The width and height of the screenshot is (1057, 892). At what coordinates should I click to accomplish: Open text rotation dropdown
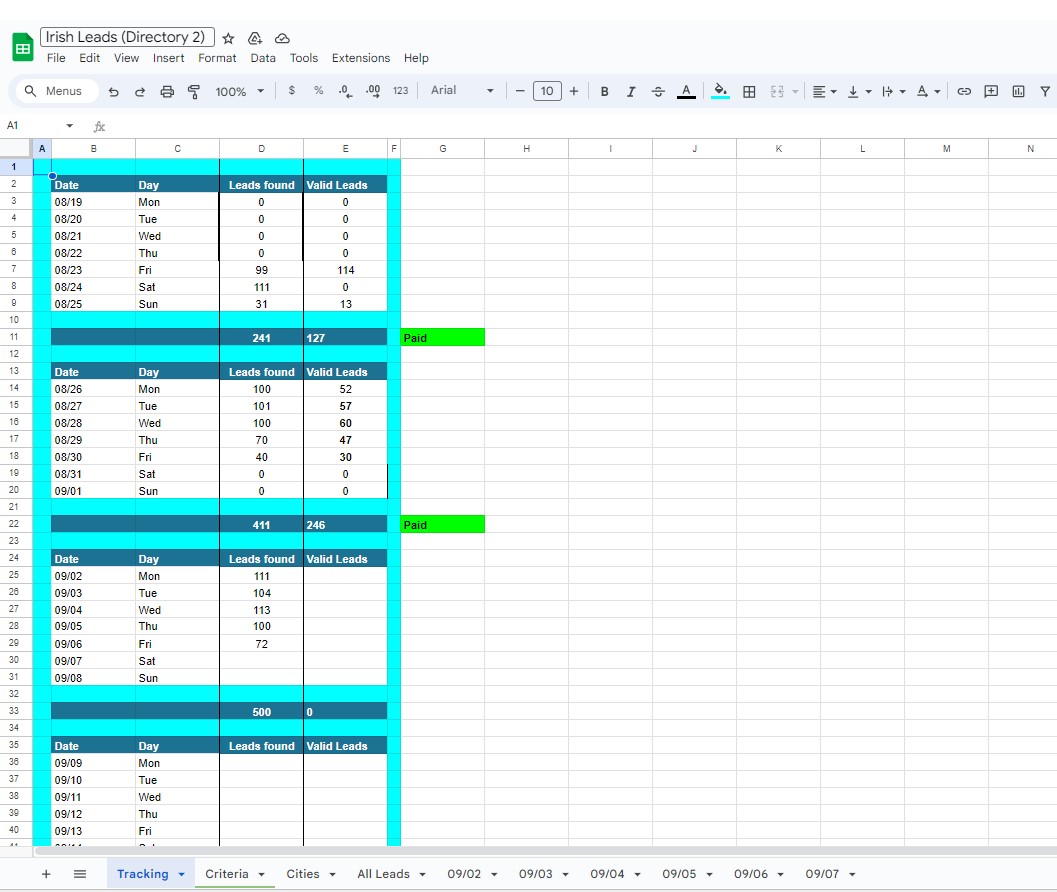coord(928,92)
